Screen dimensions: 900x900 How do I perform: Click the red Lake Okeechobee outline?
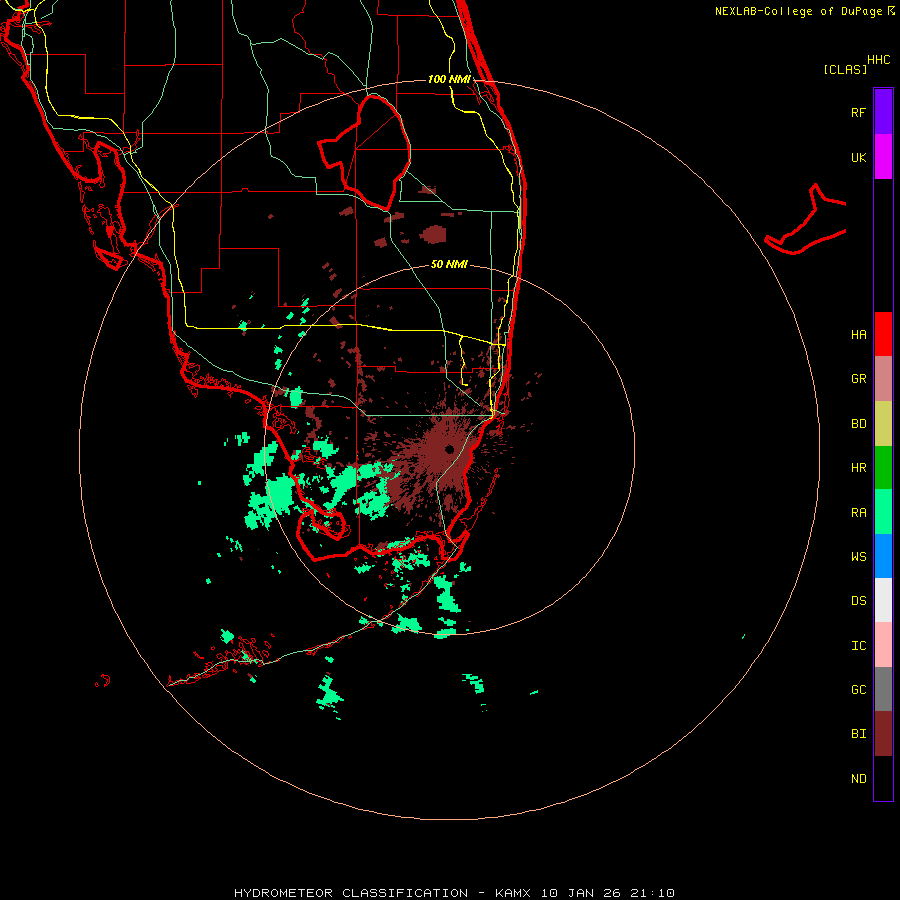[x=365, y=152]
